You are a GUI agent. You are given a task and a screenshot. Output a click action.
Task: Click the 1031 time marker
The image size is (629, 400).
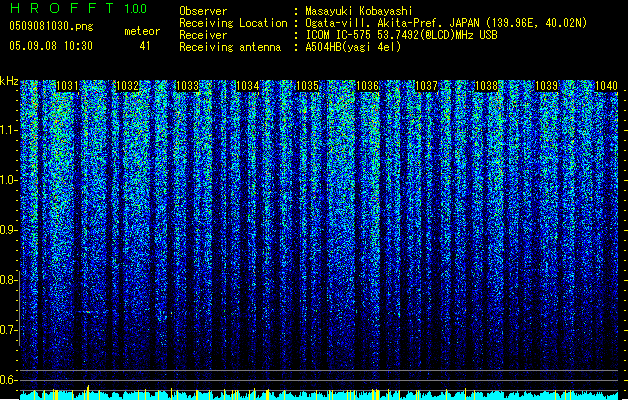click(67, 86)
